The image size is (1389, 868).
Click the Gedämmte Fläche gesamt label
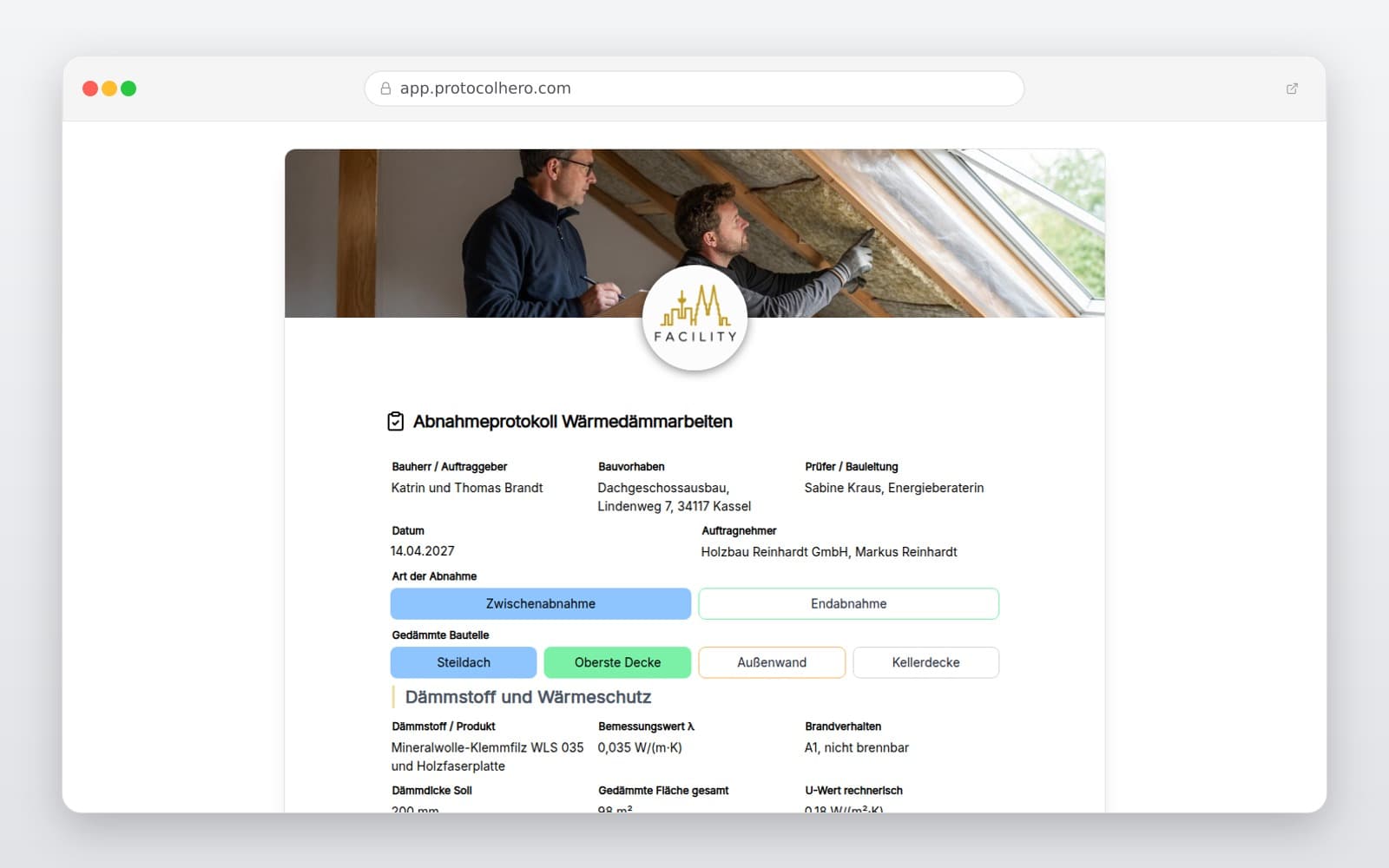click(663, 791)
